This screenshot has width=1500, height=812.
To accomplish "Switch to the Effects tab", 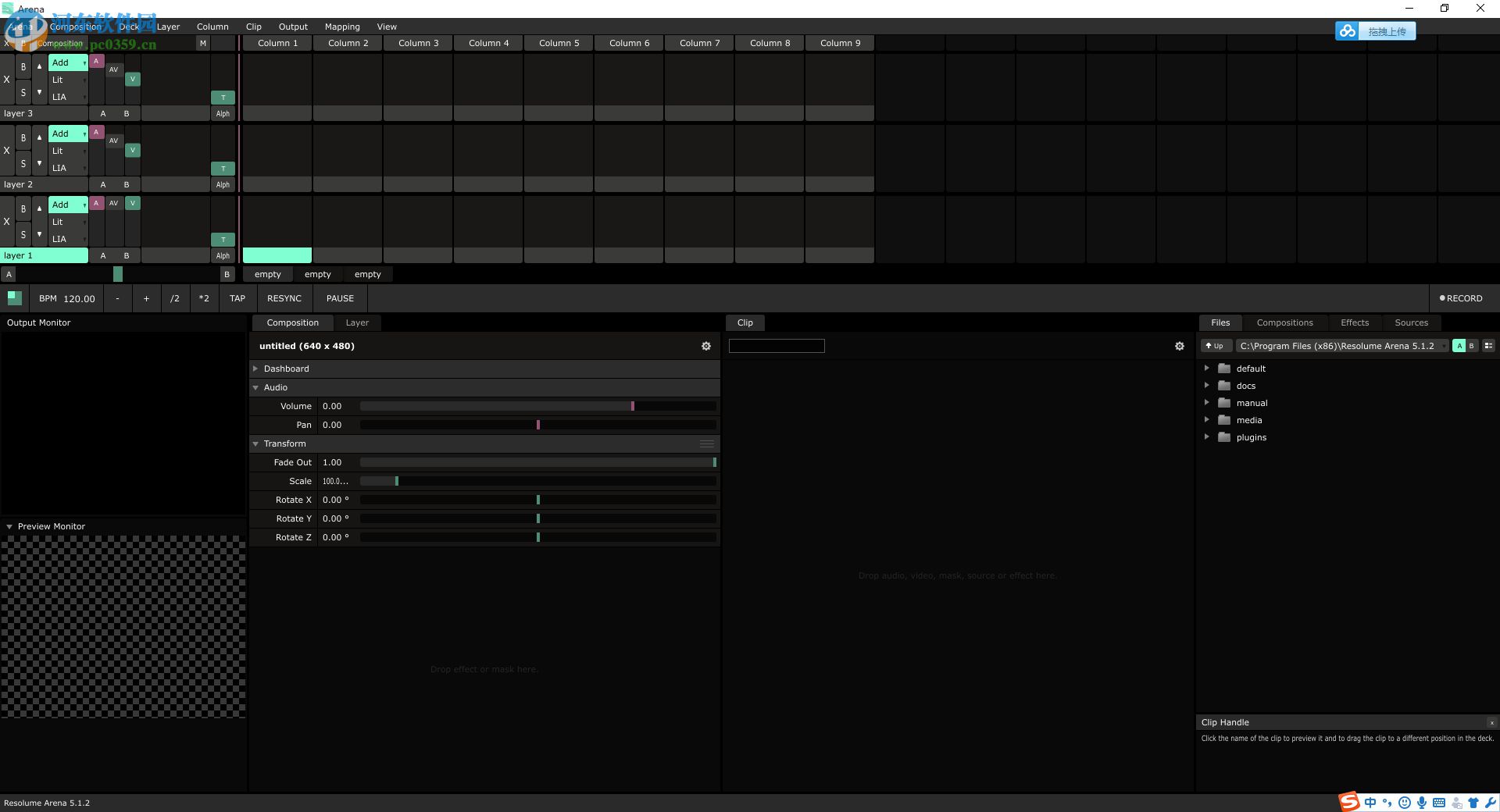I will pos(1354,322).
